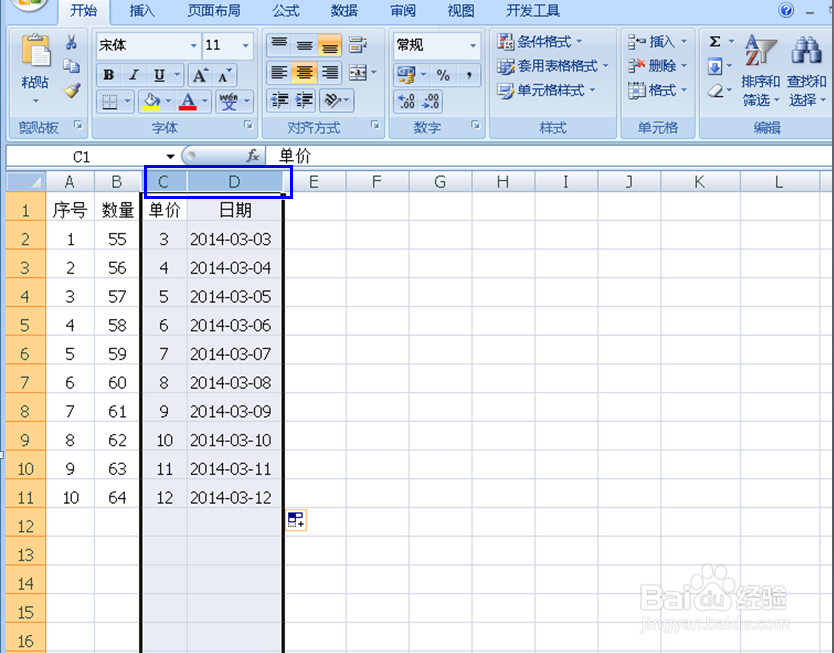The height and width of the screenshot is (653, 834).
Task: Switch to the 页面布局 ribbon tab
Action: (x=214, y=11)
